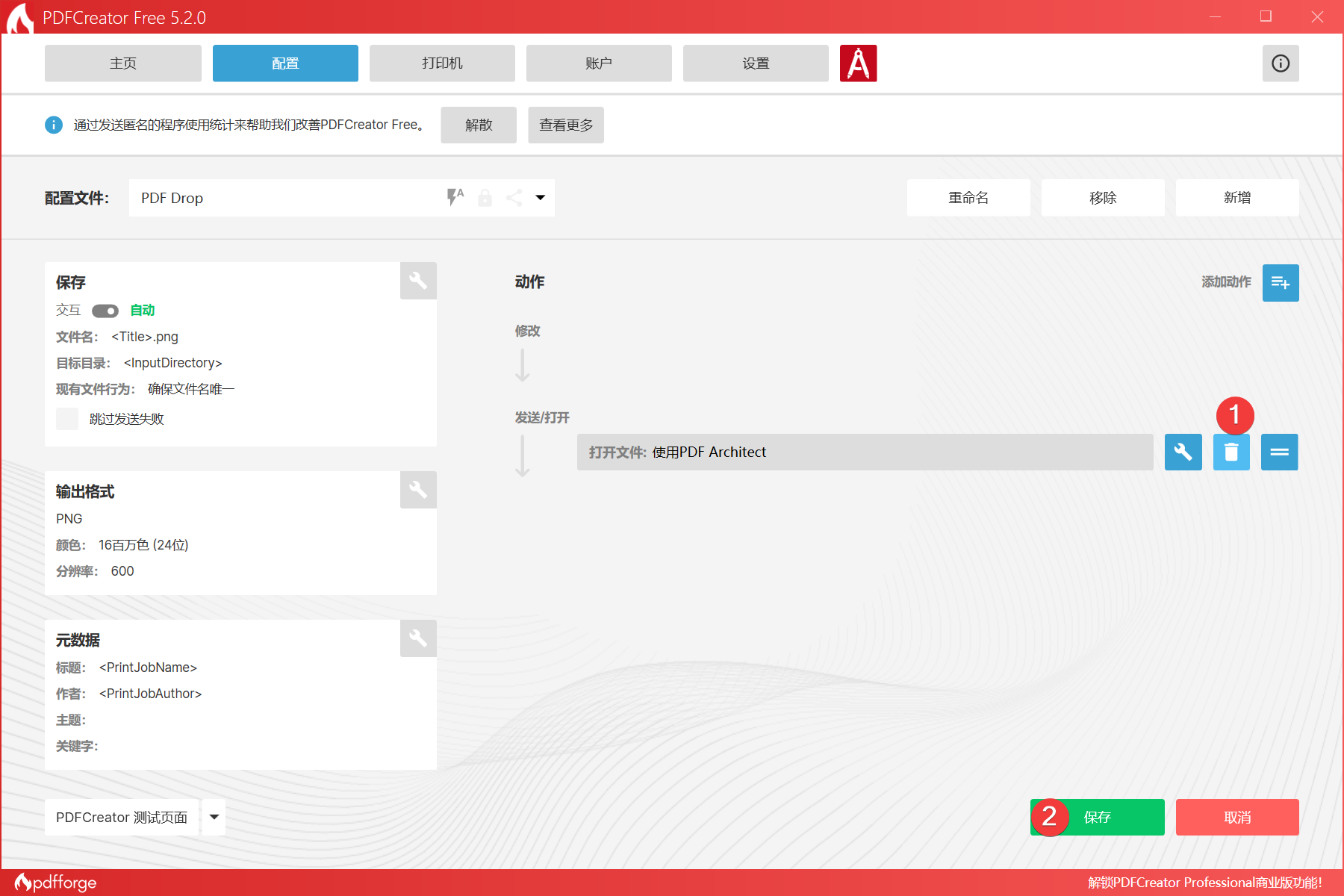This screenshot has width=1344, height=896.
Task: Click the 添加动作 add action icon
Action: 1280,283
